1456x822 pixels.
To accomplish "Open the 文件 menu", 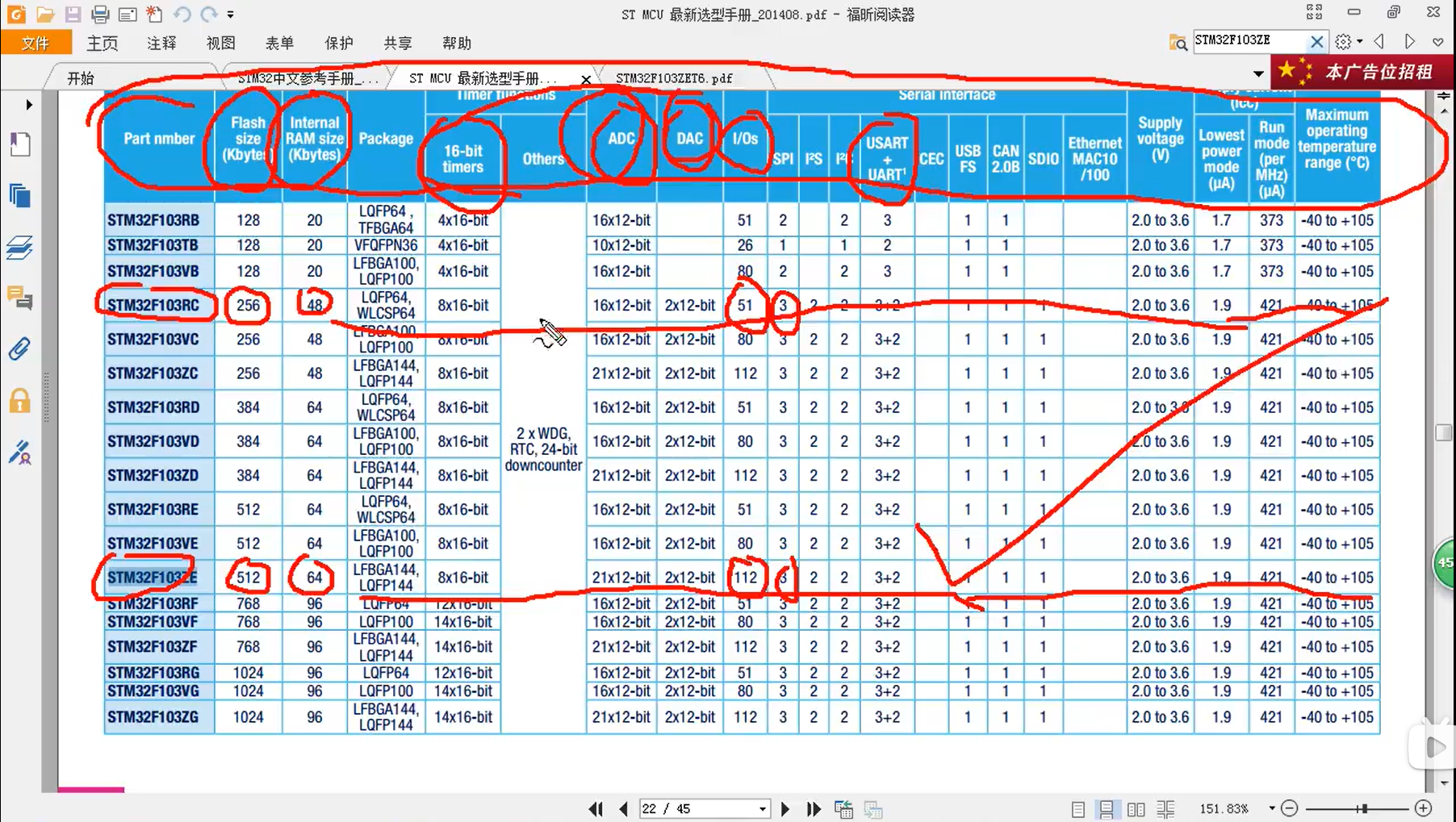I will click(x=36, y=43).
